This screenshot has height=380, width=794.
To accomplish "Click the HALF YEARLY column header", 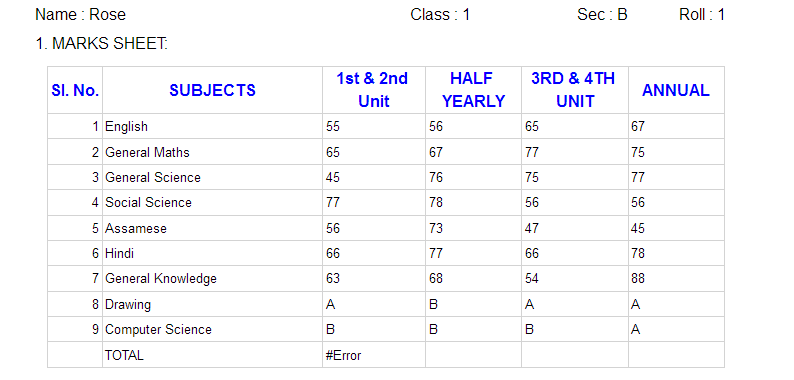I will point(473,90).
